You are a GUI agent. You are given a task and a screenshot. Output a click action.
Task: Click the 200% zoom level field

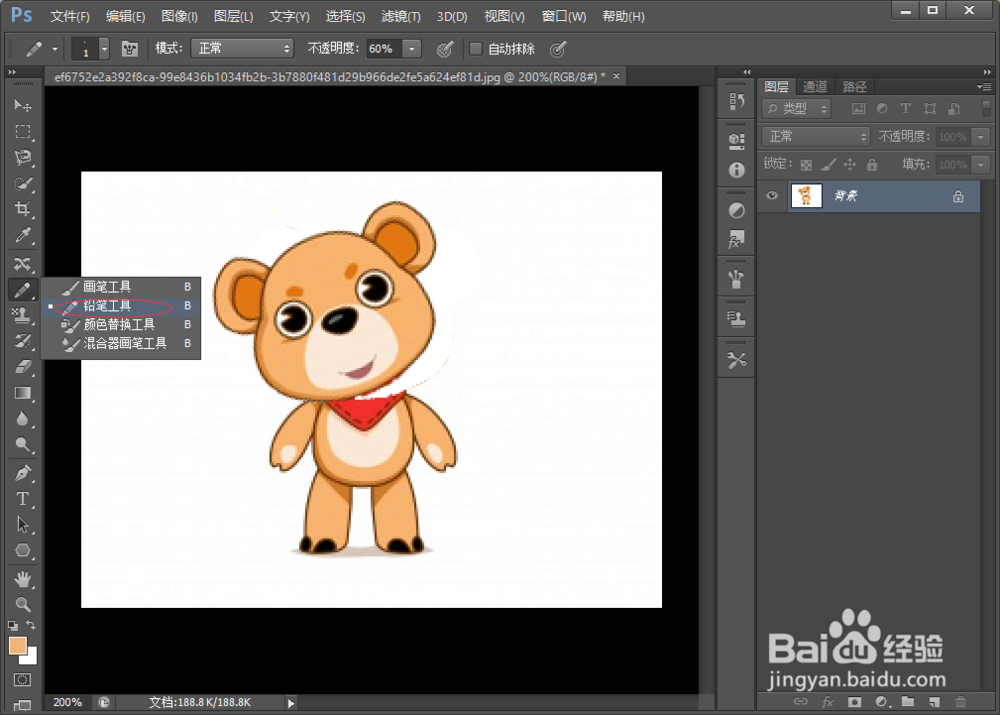(68, 702)
